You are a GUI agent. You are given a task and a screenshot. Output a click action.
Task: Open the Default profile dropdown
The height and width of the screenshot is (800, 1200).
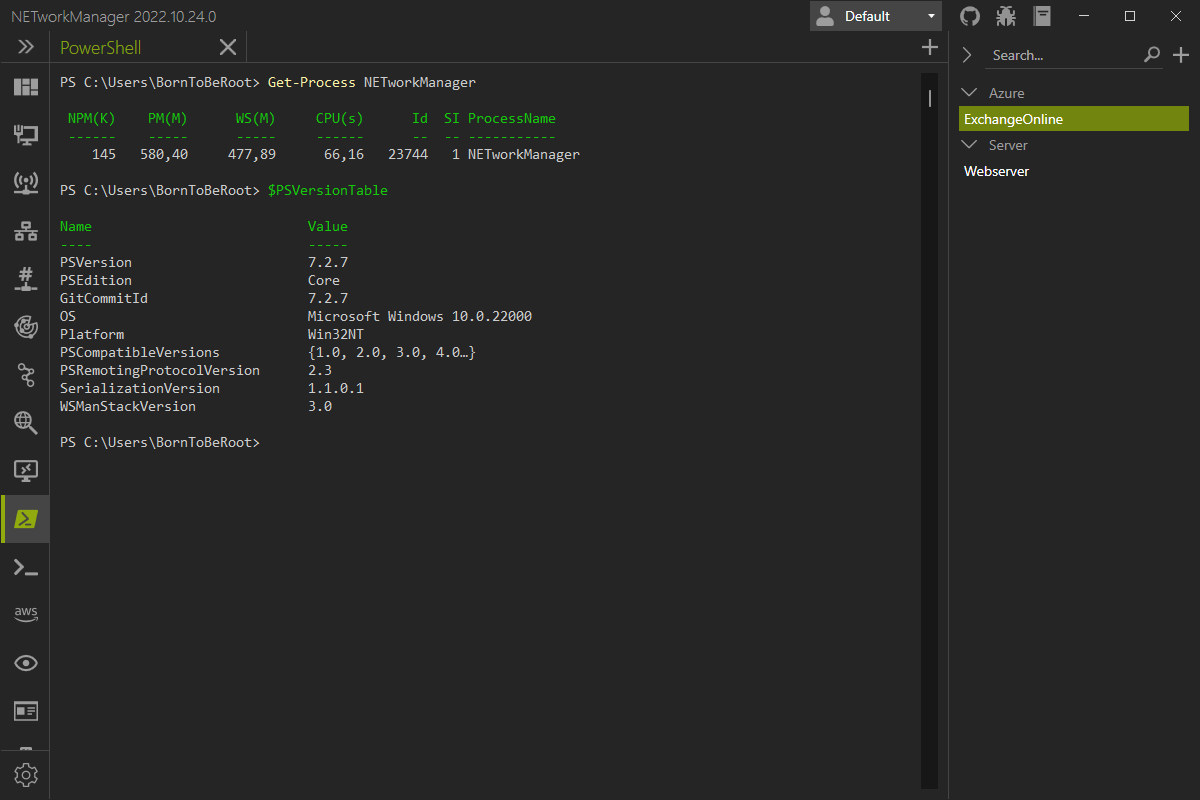point(876,16)
